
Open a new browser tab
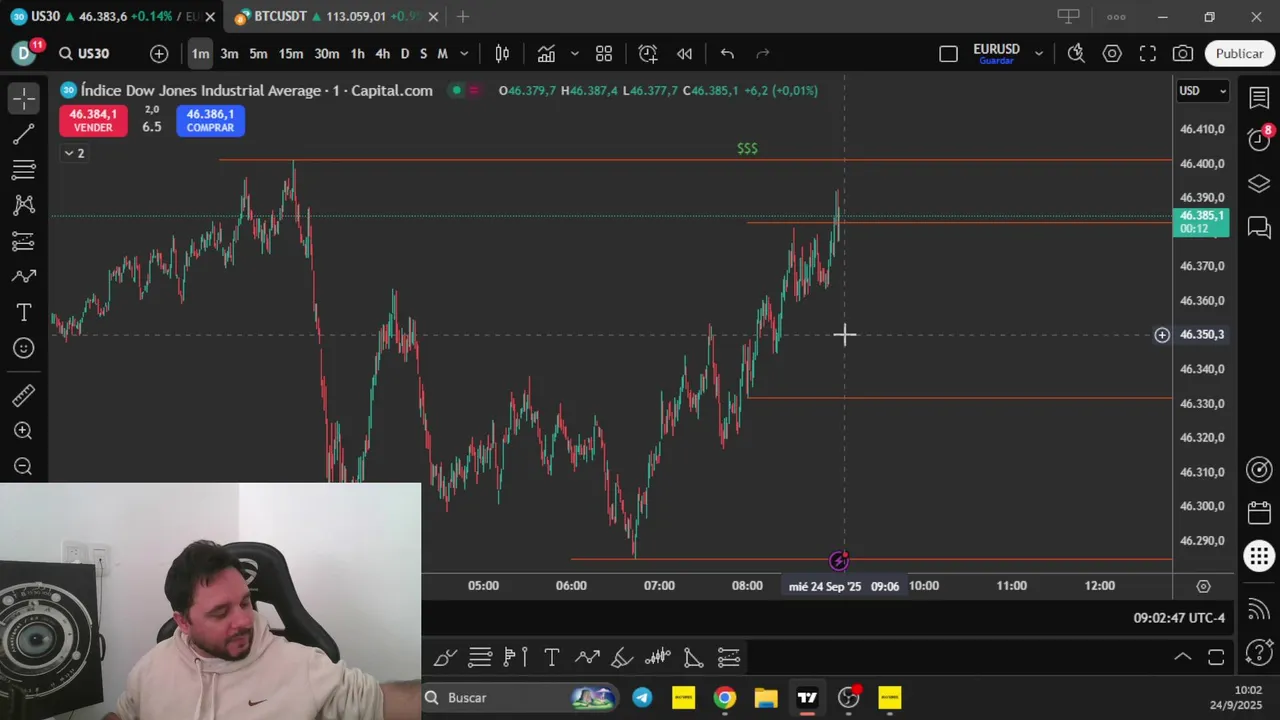462,17
